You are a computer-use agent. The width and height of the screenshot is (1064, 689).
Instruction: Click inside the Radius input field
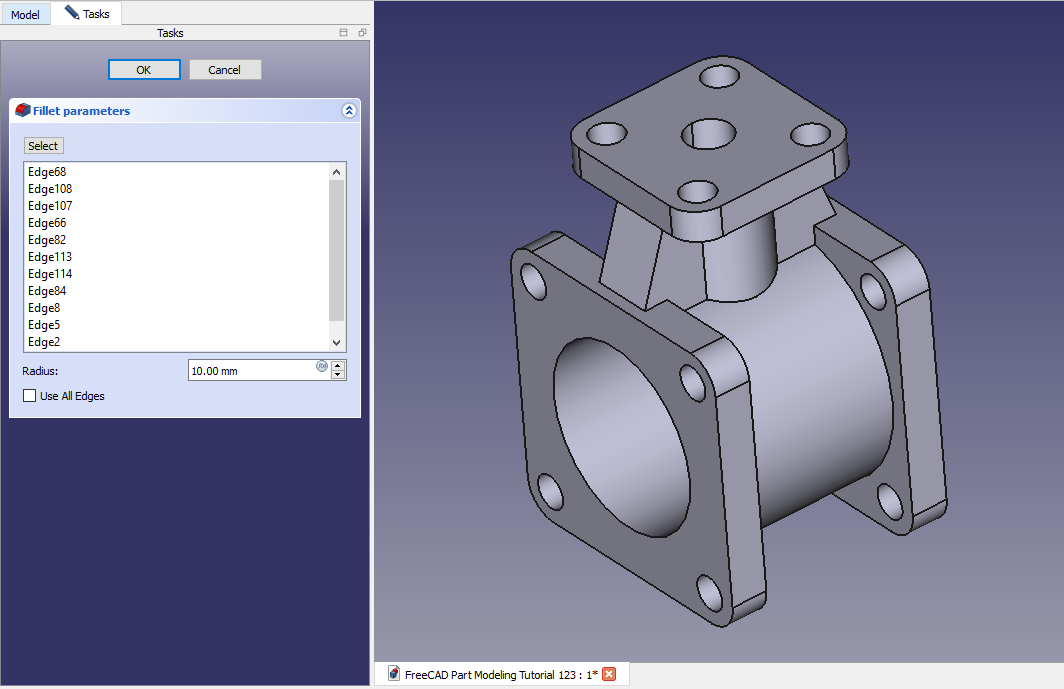point(250,371)
